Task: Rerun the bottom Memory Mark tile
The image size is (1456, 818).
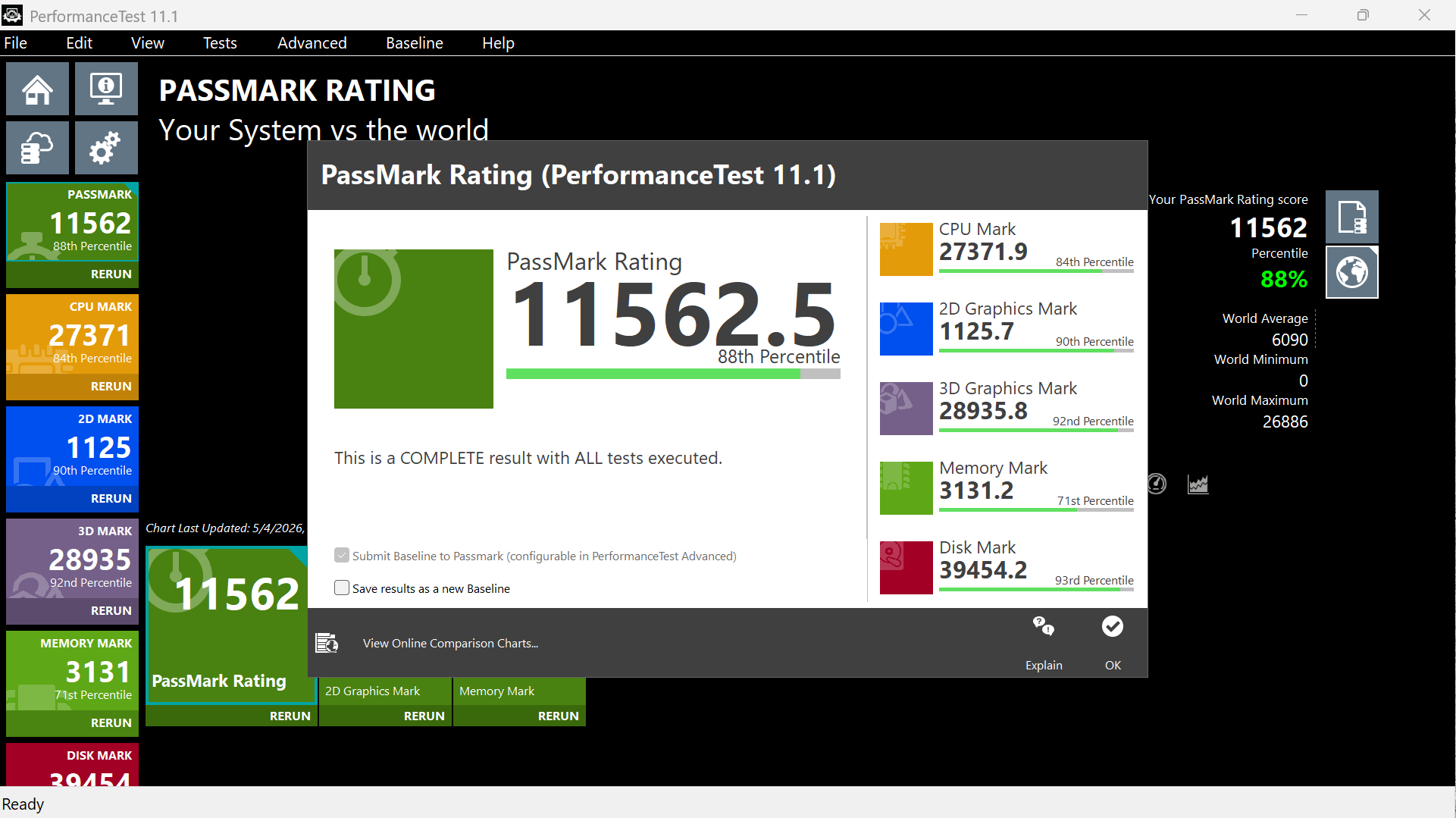Action: pyautogui.click(x=558, y=716)
